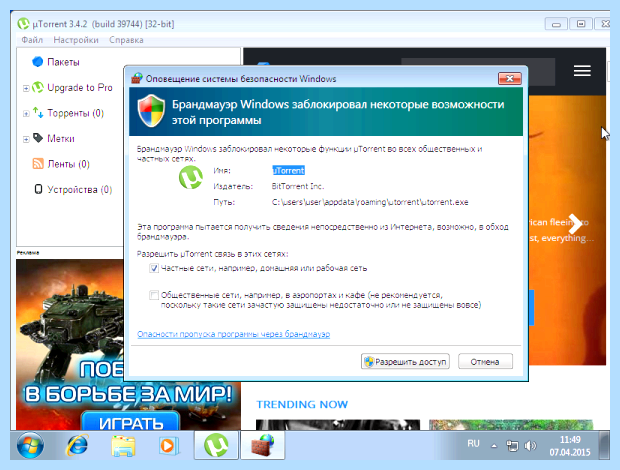This screenshot has height=470, width=620.
Task: Open second trending thumbnail with greenery
Action: point(511,425)
